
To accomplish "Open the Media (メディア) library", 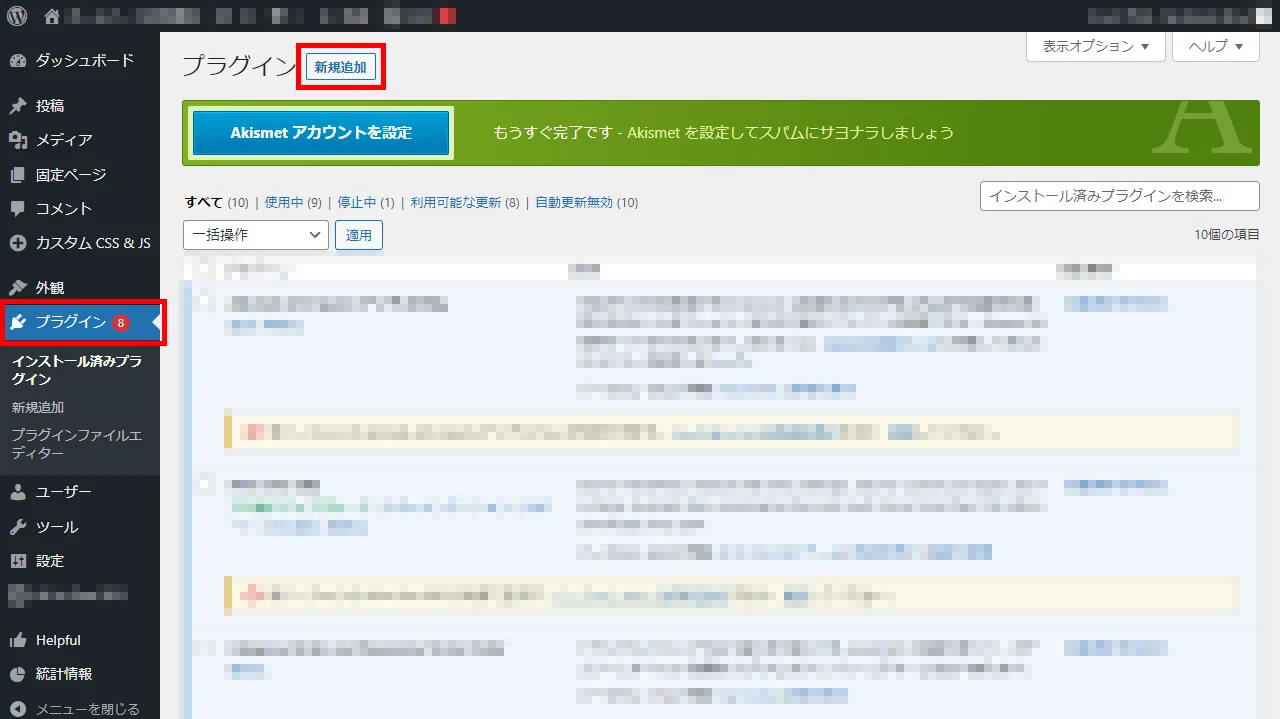I will 63,140.
